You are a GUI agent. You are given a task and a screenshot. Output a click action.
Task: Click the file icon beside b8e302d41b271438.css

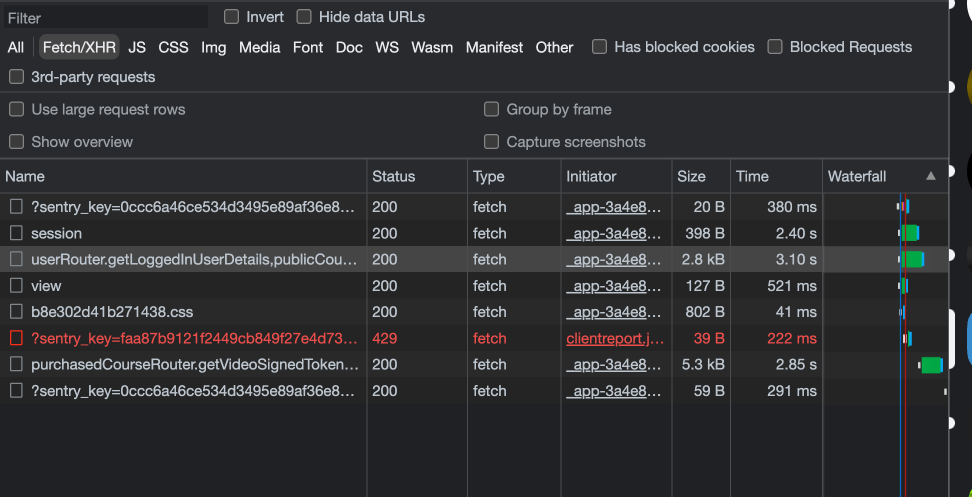(x=16, y=312)
